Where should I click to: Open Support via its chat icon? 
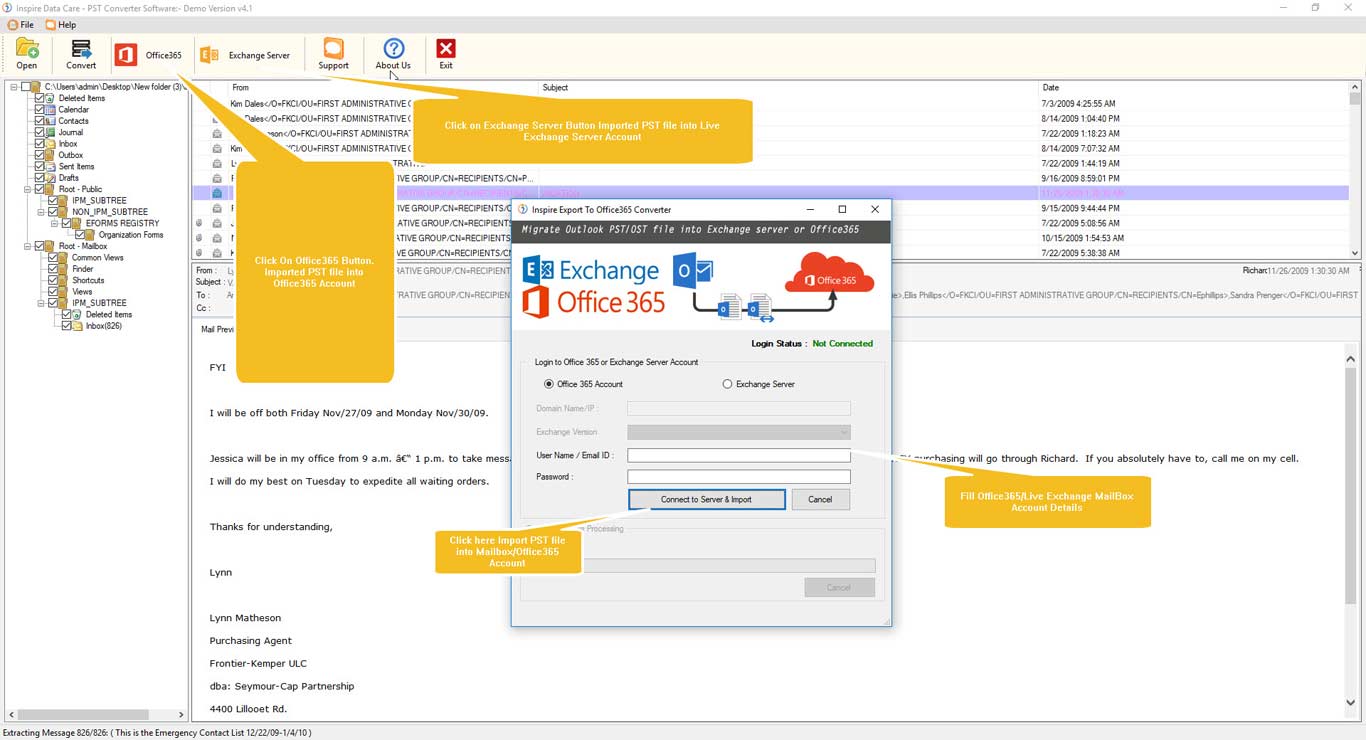click(333, 48)
